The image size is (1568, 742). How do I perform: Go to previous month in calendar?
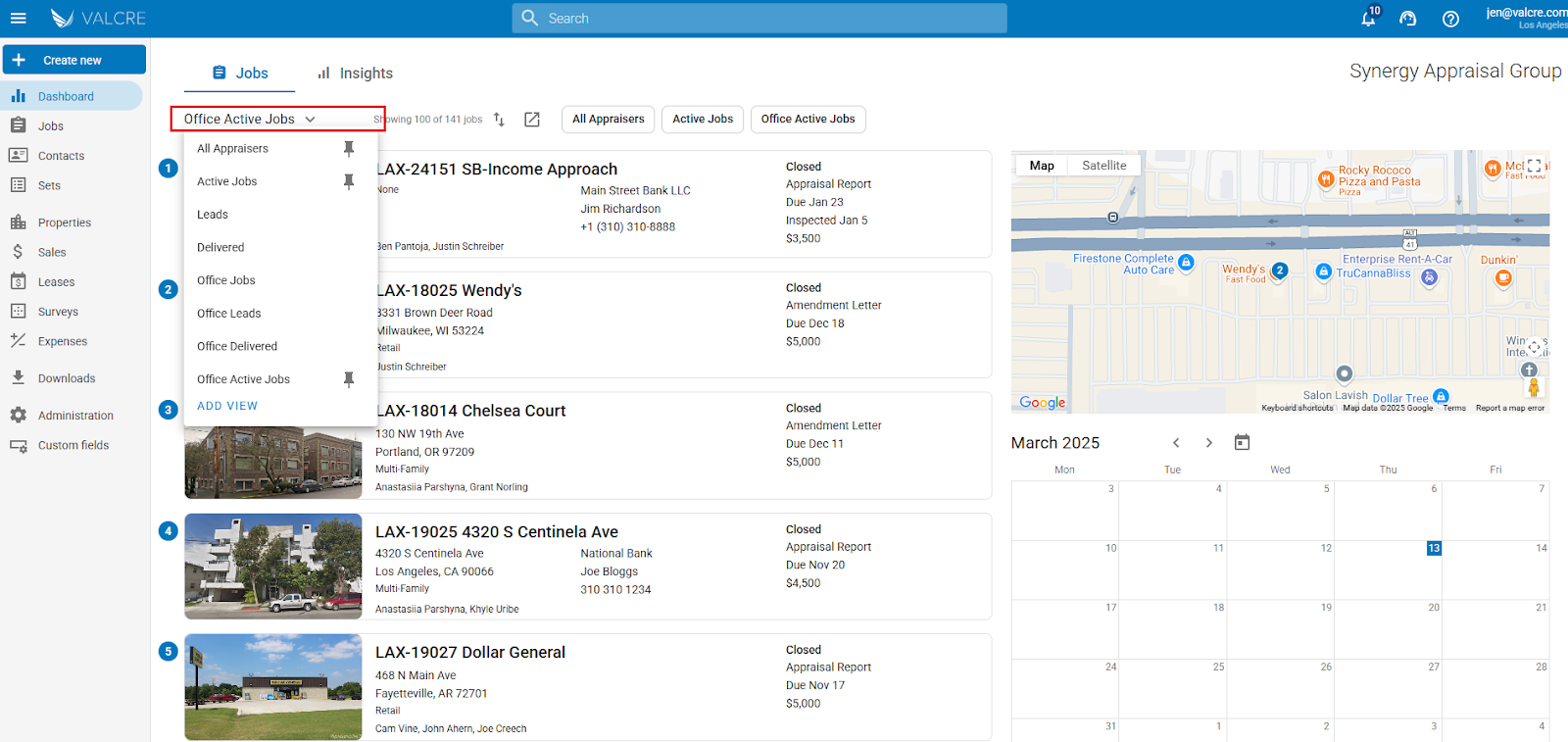pos(1177,443)
